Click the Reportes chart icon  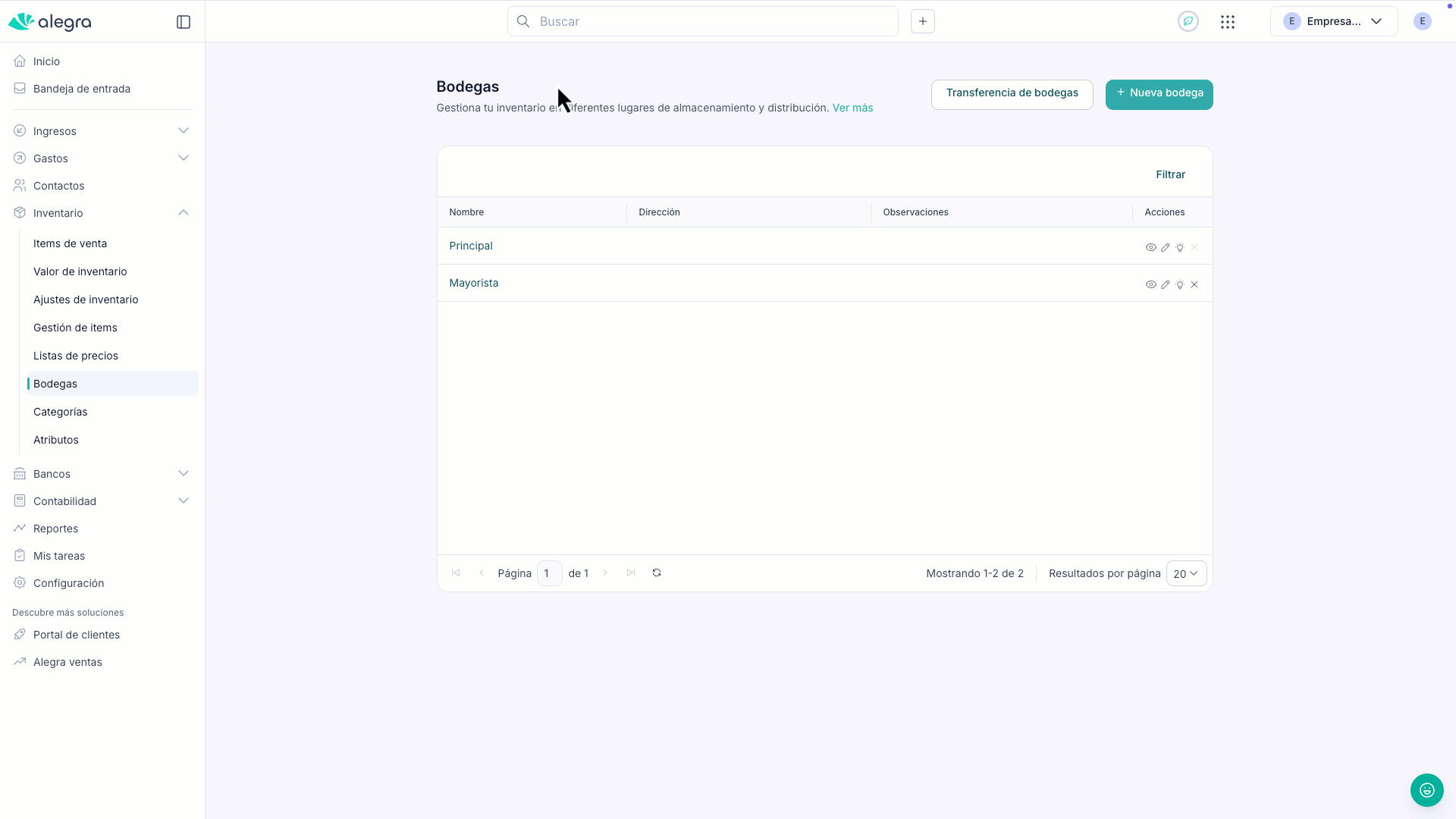tap(20, 529)
